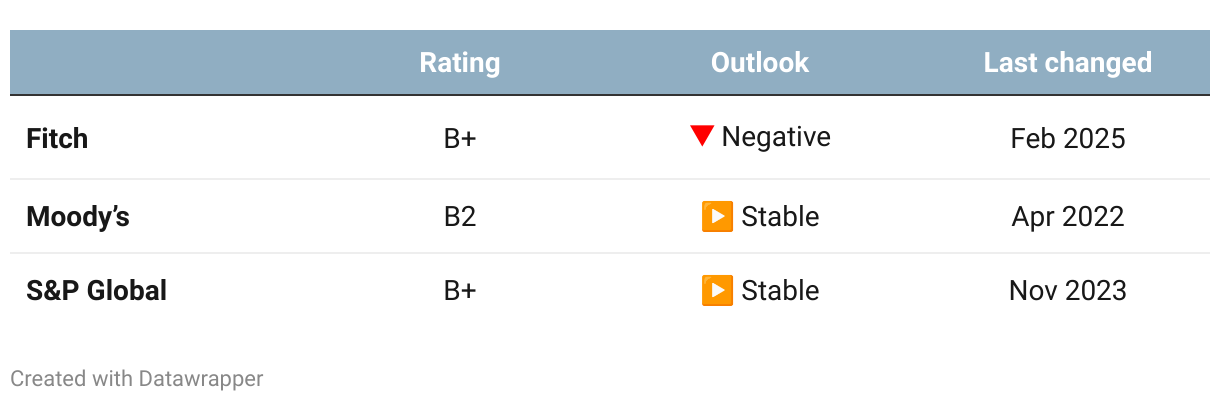Select the Moody's row label
Image resolution: width=1220 pixels, height=402 pixels.
pyautogui.click(x=78, y=216)
